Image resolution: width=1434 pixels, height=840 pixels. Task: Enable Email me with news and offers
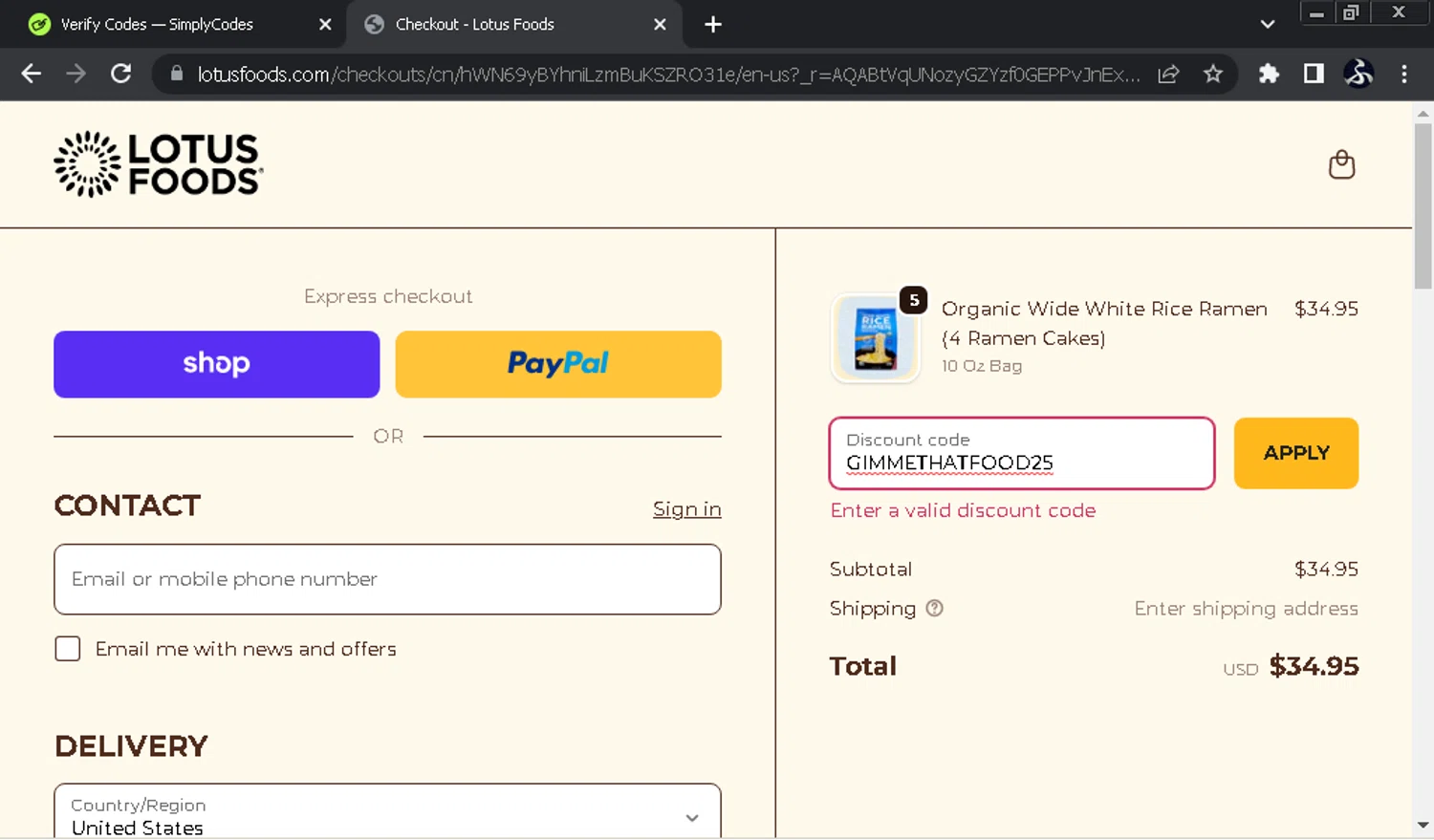pyautogui.click(x=68, y=649)
